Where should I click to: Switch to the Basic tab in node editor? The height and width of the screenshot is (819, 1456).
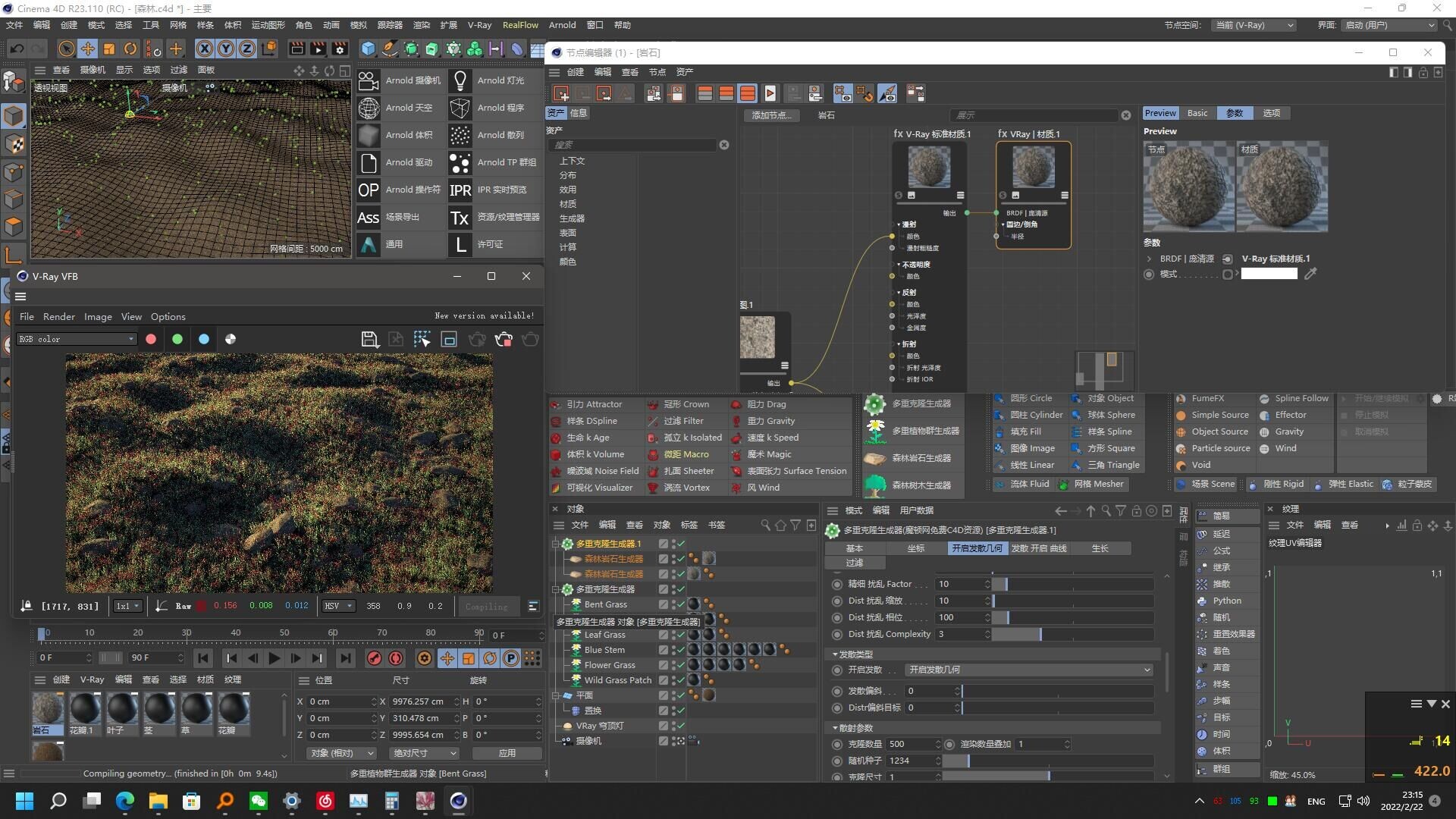tap(1197, 113)
